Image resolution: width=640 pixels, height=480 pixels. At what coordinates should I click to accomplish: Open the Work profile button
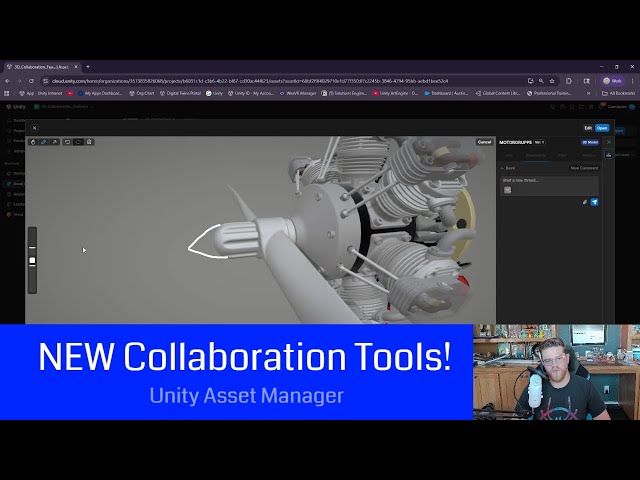tap(613, 81)
